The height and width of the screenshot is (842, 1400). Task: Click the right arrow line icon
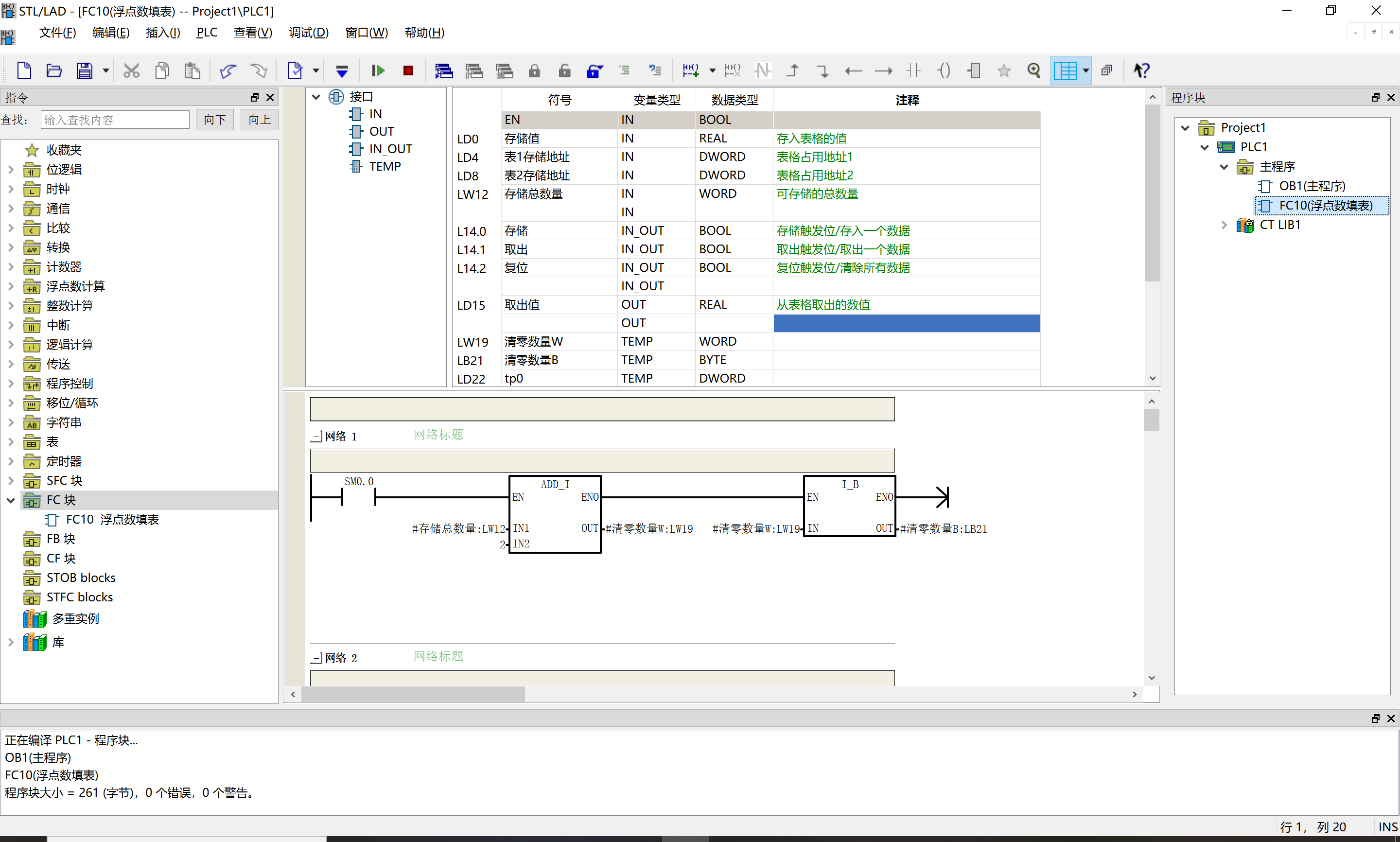coord(883,70)
